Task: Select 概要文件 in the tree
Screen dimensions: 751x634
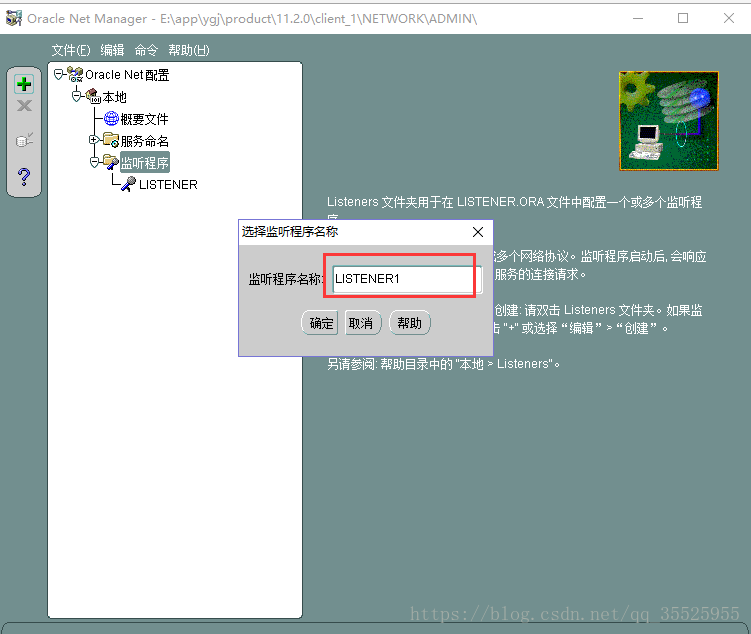Action: pyautogui.click(x=144, y=118)
